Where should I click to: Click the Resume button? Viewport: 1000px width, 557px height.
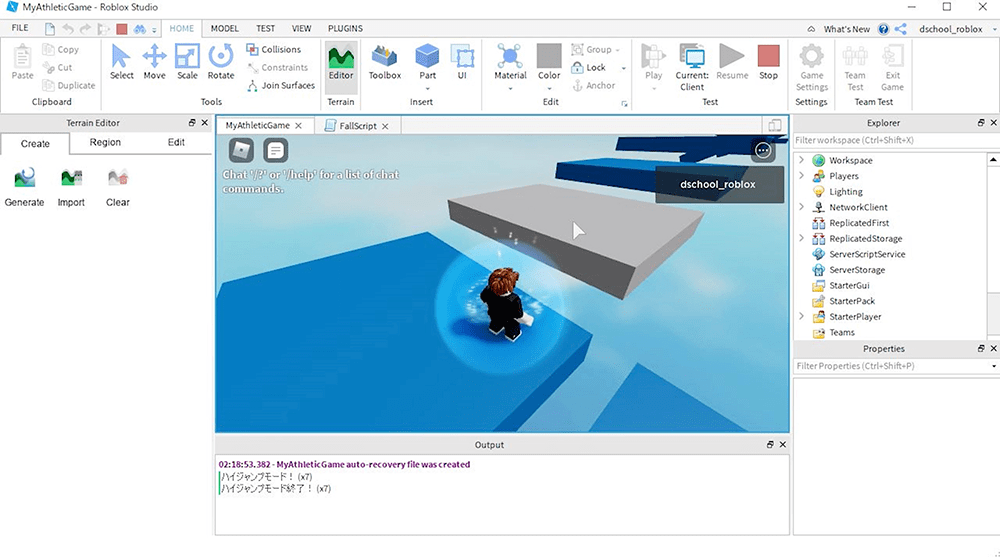732,62
